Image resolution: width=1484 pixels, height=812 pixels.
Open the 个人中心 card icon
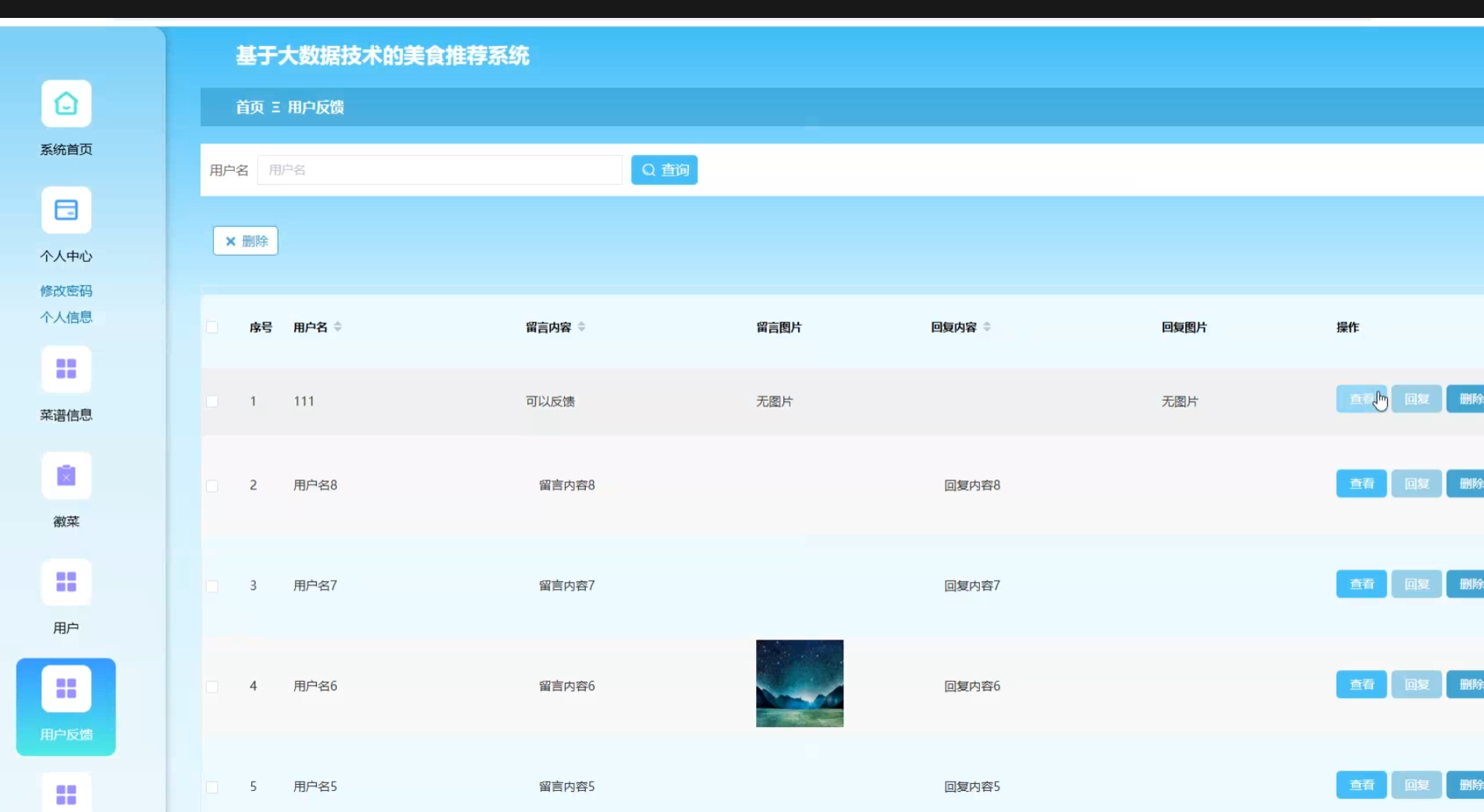pos(66,210)
